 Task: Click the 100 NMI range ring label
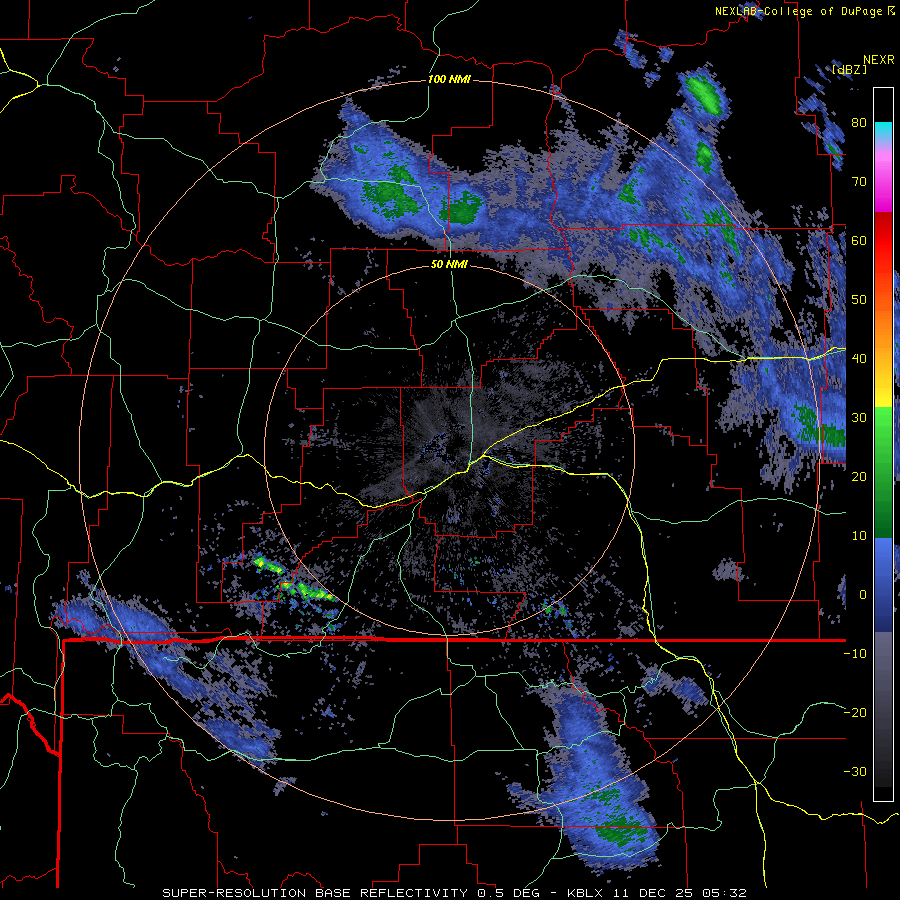tap(449, 79)
